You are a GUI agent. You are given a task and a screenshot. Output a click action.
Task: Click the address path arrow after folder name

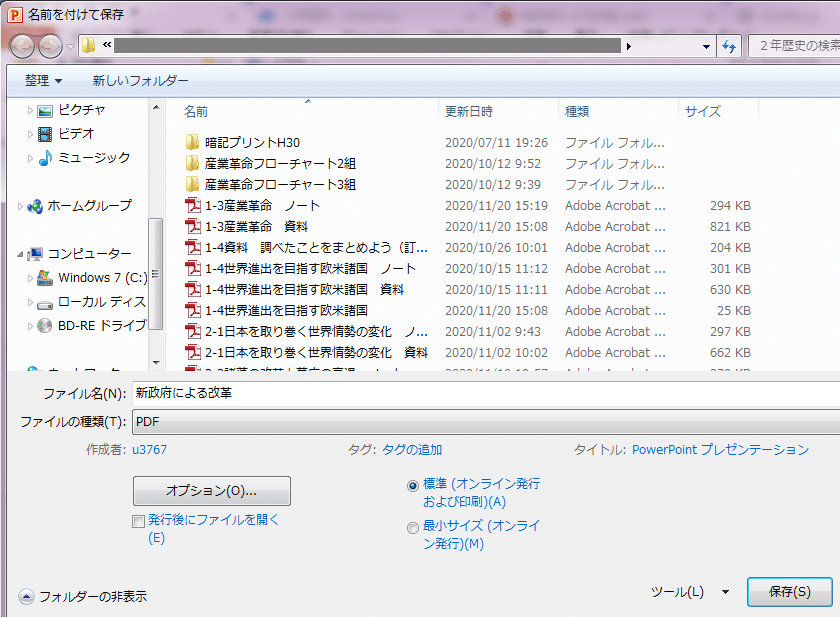[x=629, y=47]
